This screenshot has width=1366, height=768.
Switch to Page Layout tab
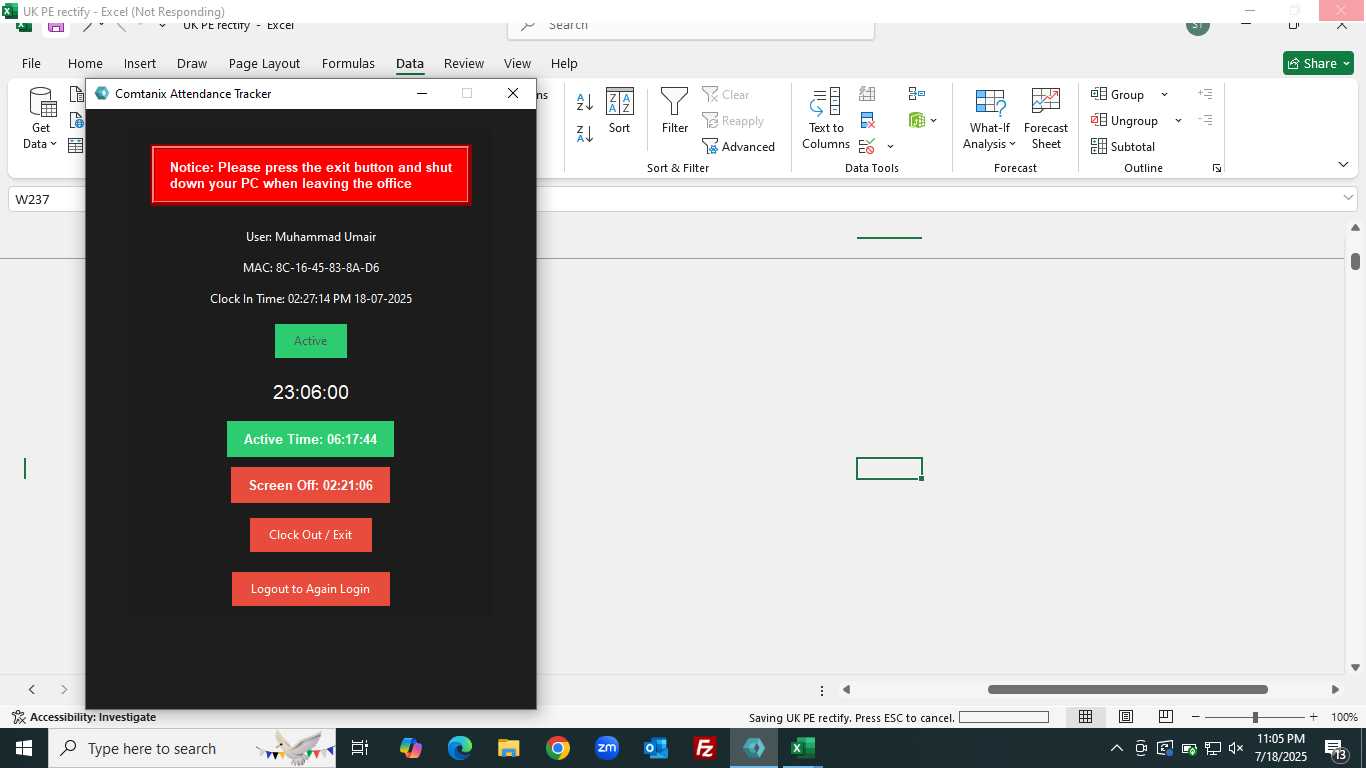click(264, 63)
